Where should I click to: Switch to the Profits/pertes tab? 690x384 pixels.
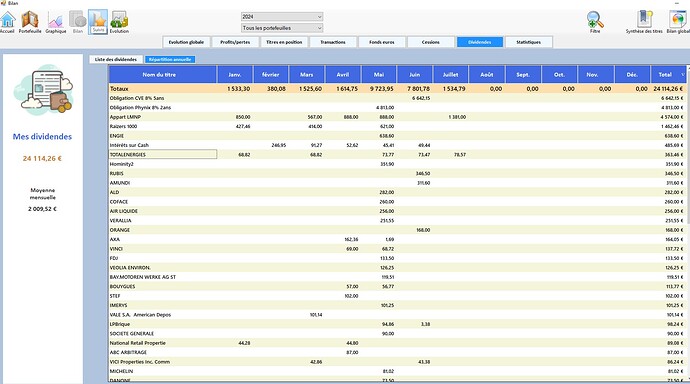[x=235, y=42]
